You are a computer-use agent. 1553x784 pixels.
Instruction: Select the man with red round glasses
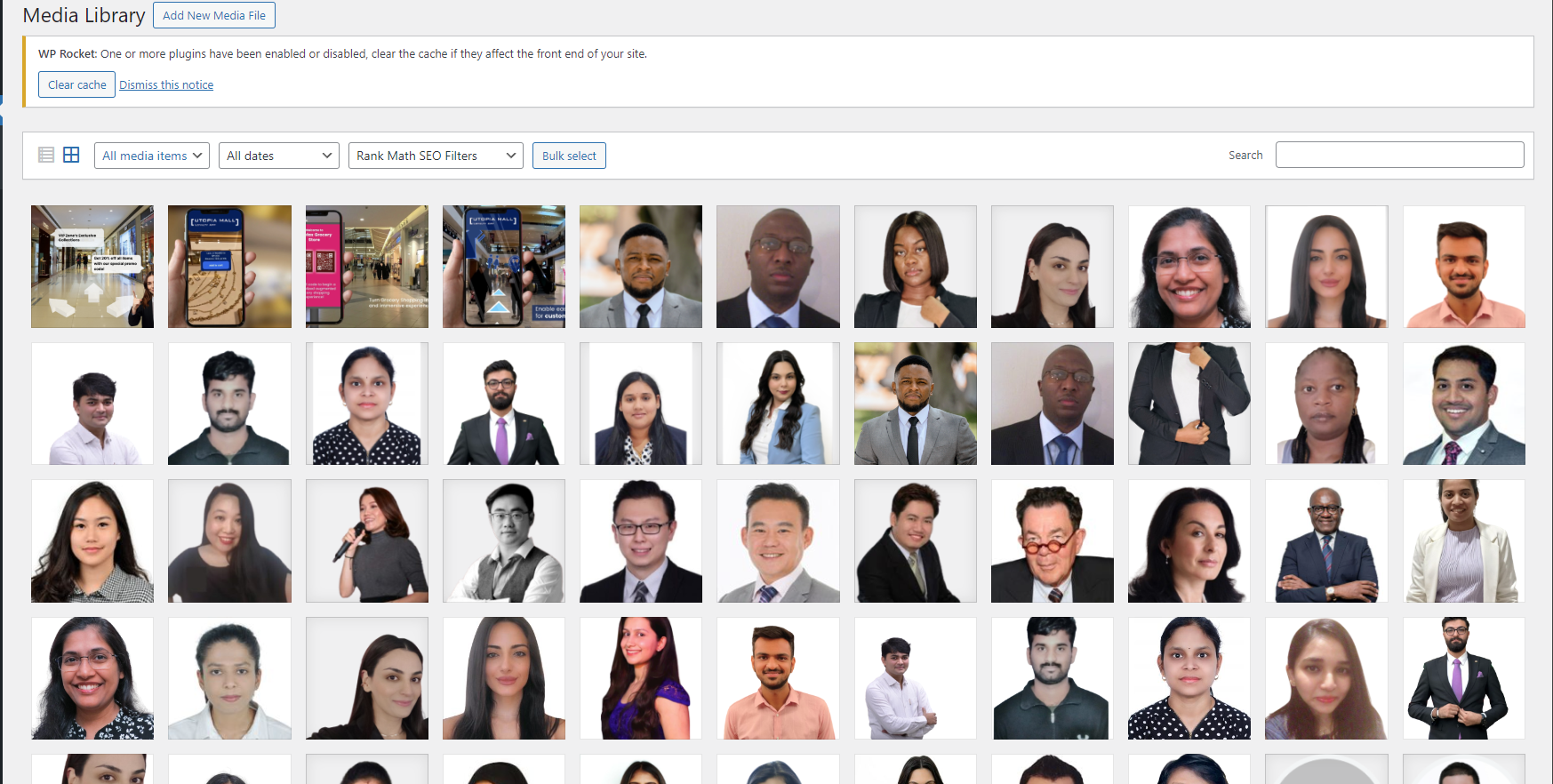pos(1053,541)
